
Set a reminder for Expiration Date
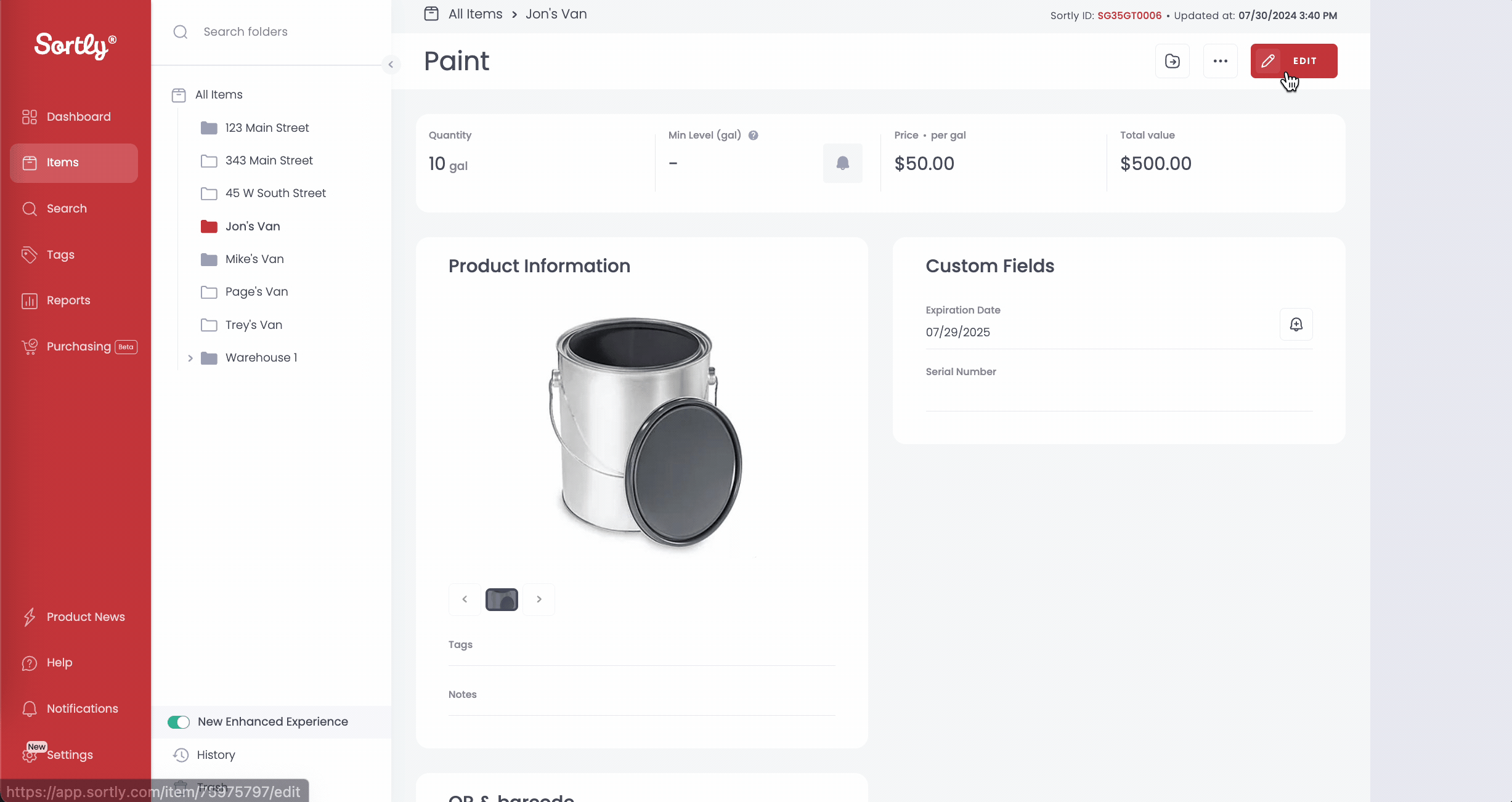click(x=1296, y=325)
